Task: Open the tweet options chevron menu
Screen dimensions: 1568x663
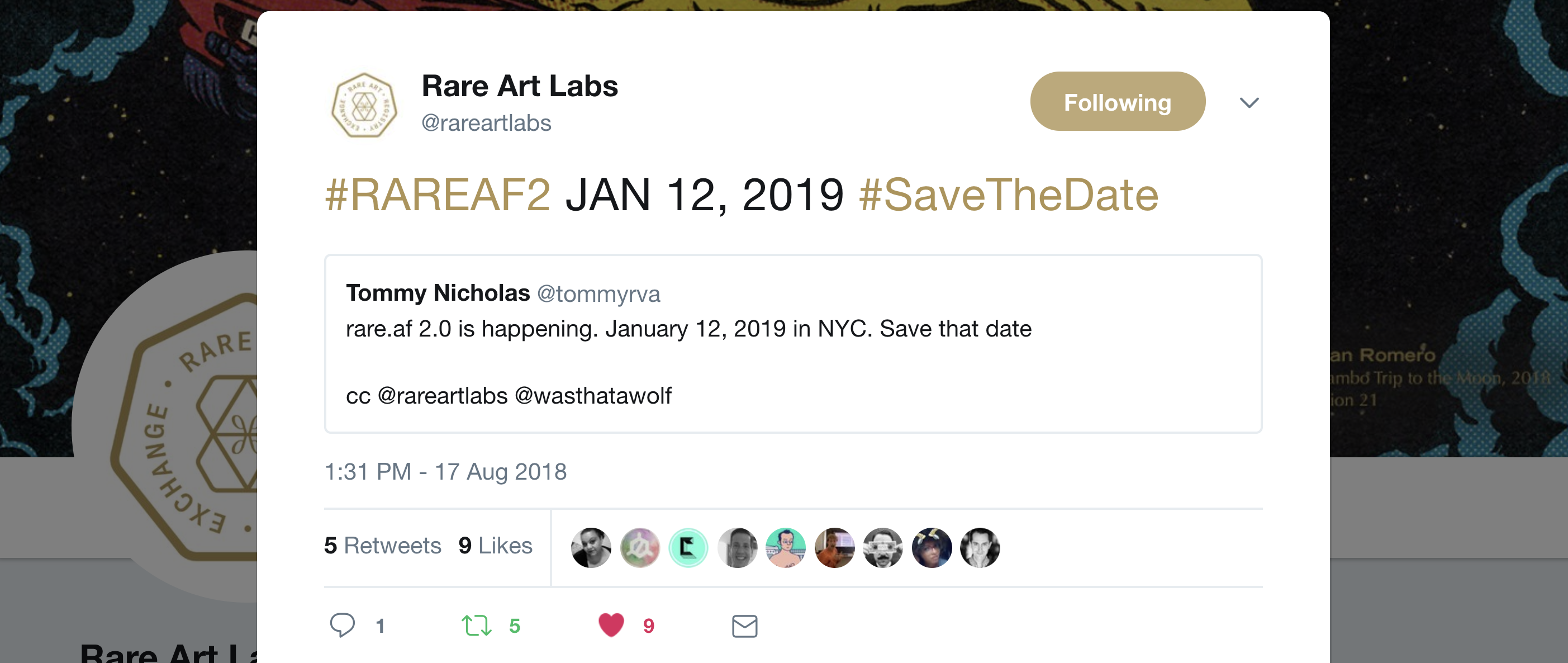Action: (x=1249, y=102)
